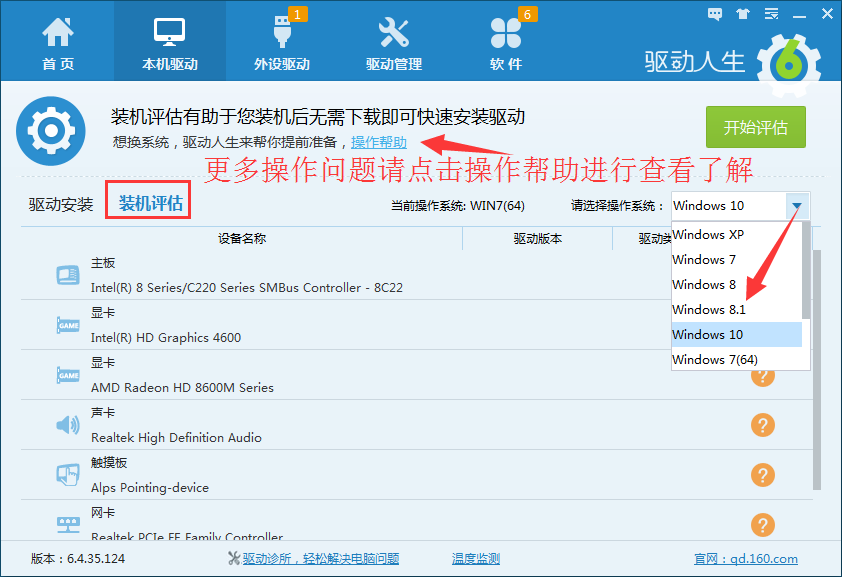Click the 网卡 network adapter icon

(68, 524)
